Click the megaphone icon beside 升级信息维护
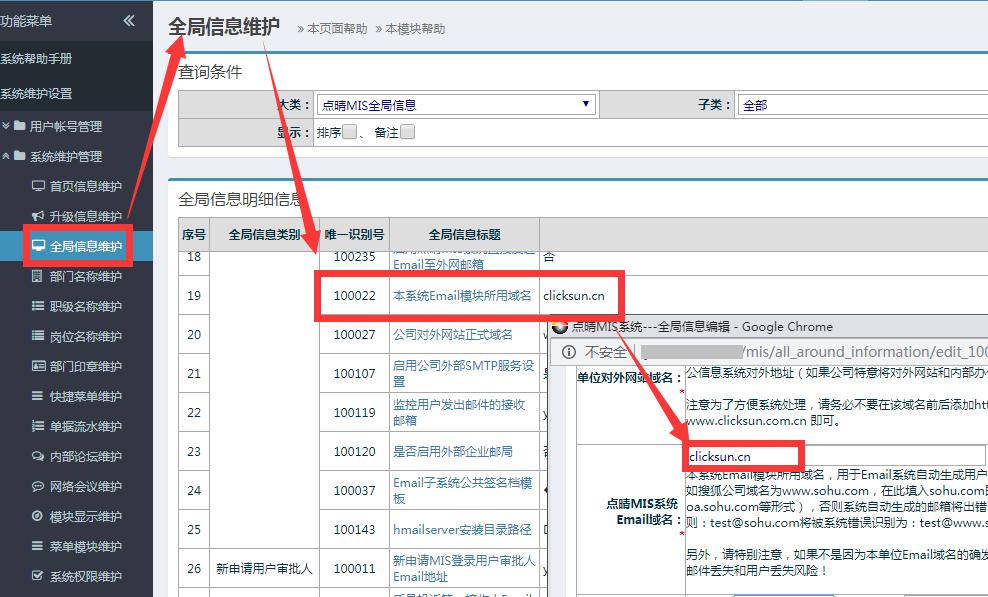Screen dimensions: 988x597 pyautogui.click(x=38, y=216)
